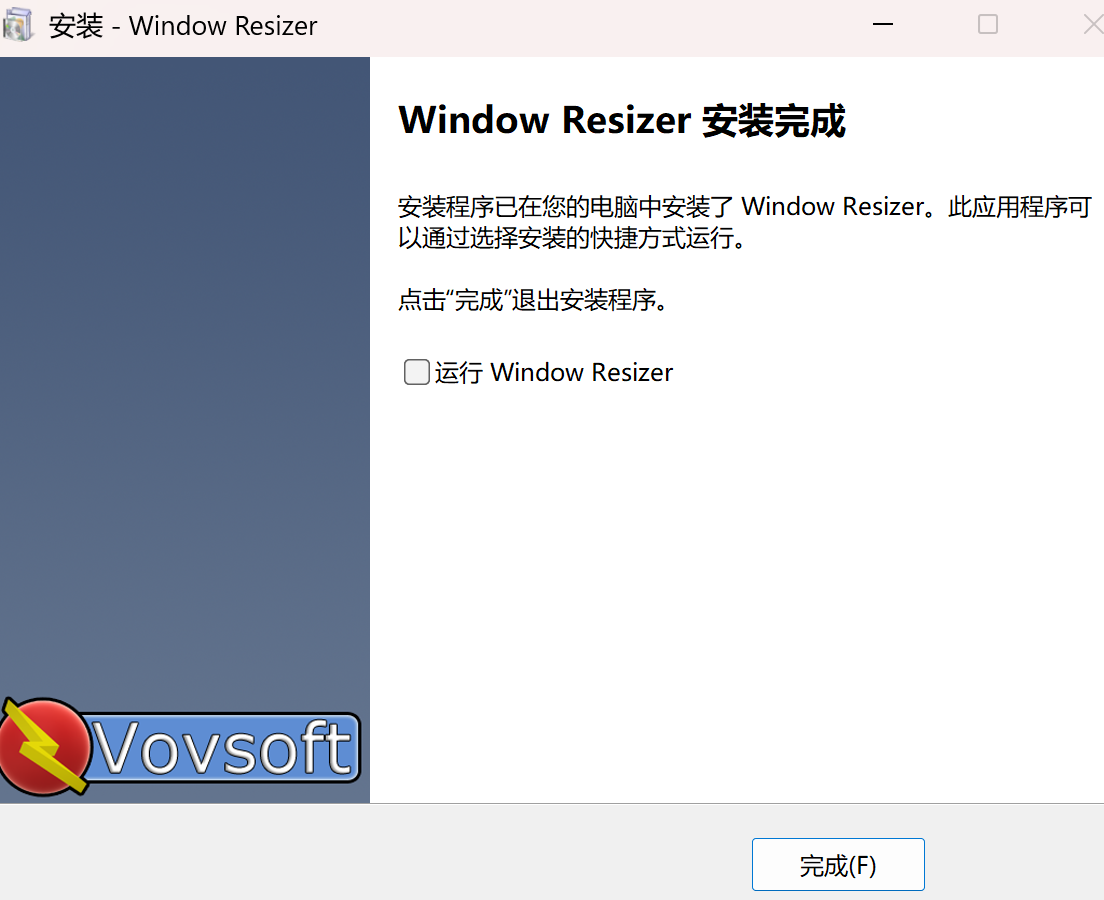Click the greyed-out maximize button
Viewport: 1104px width, 900px height.
click(x=987, y=25)
